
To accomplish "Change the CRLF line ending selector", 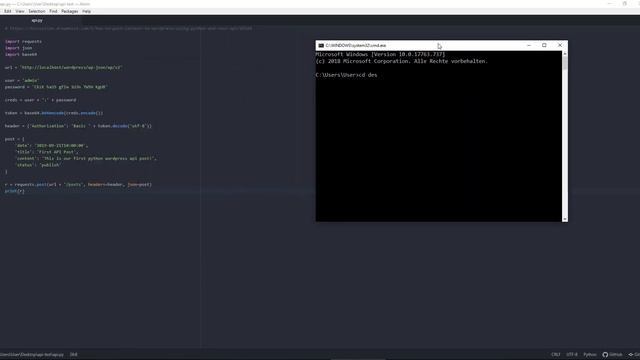I will pyautogui.click(x=556, y=355).
